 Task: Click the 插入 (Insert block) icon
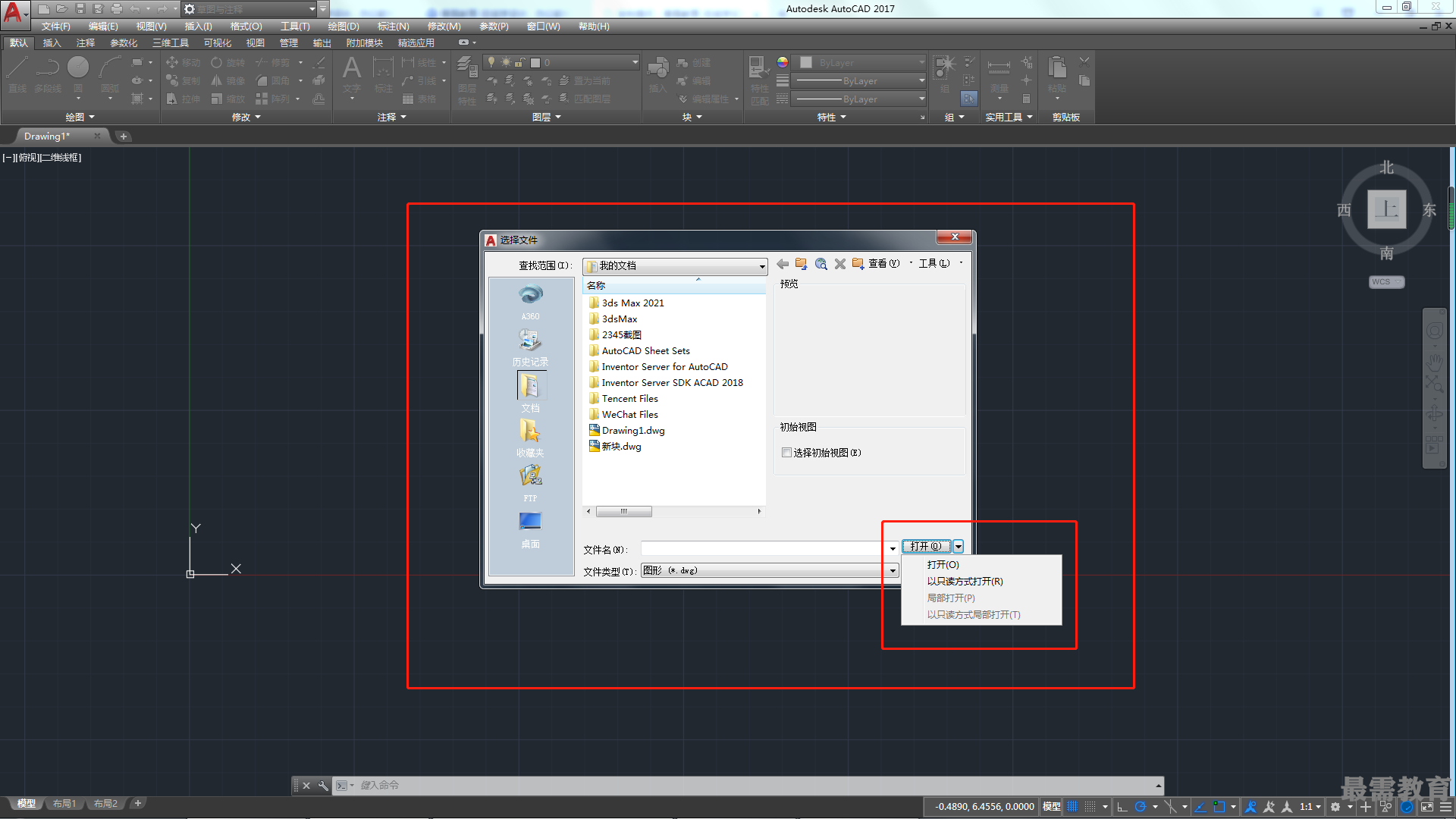click(x=657, y=74)
